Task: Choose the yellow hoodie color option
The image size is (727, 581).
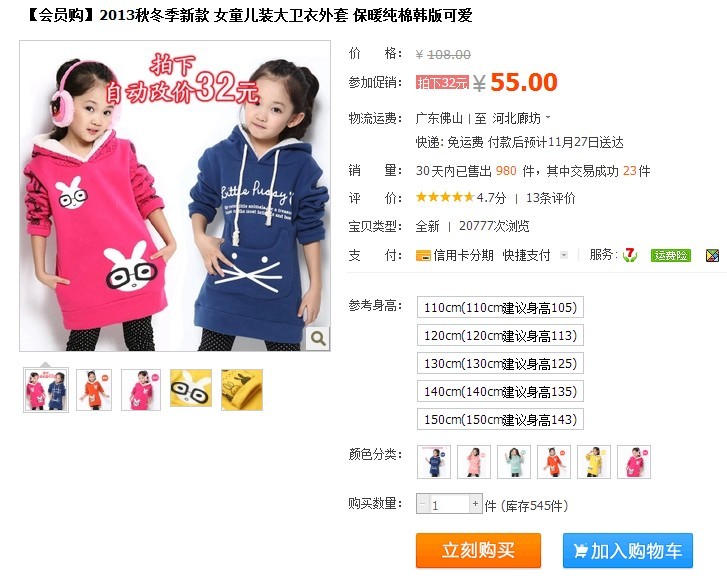Action: [594, 462]
